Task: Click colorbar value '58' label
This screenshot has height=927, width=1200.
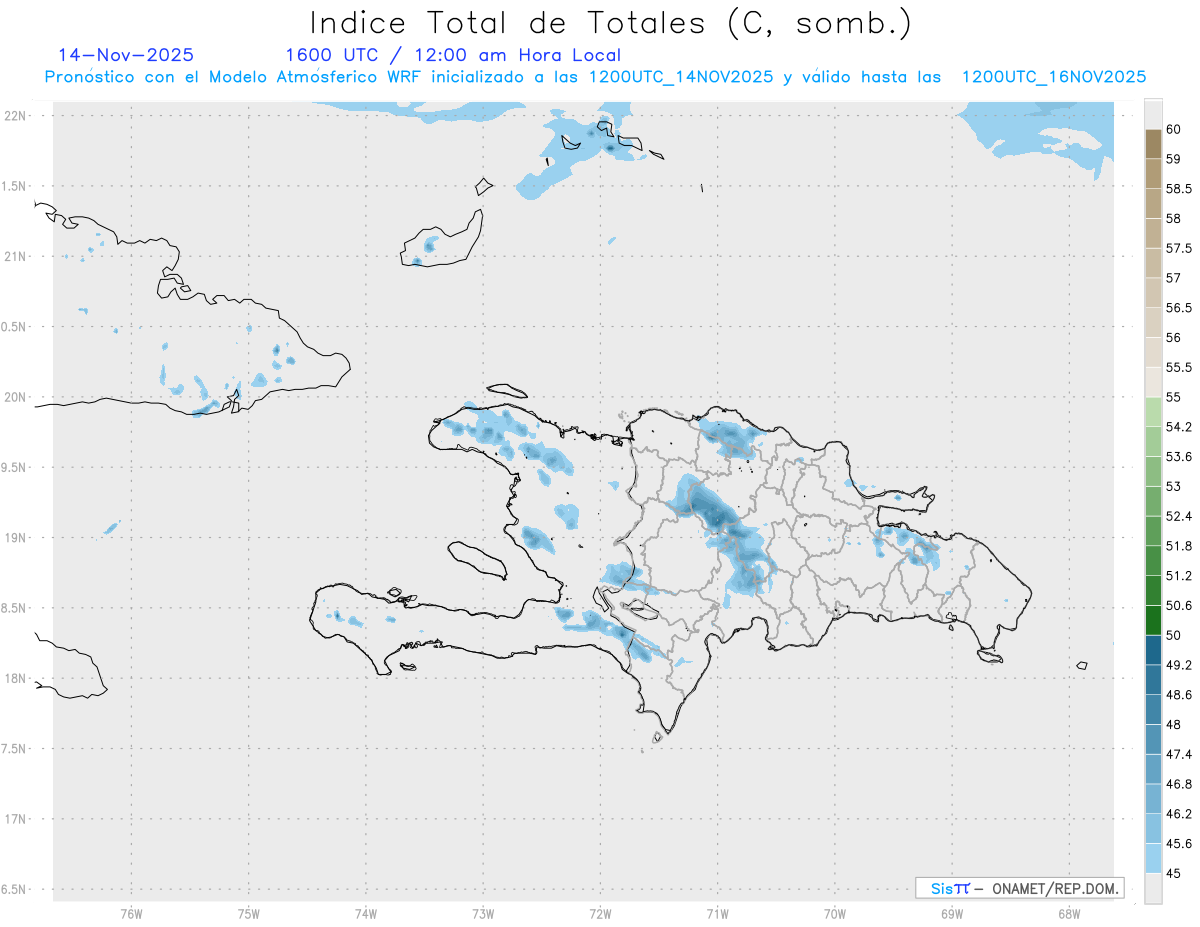Action: (1174, 218)
